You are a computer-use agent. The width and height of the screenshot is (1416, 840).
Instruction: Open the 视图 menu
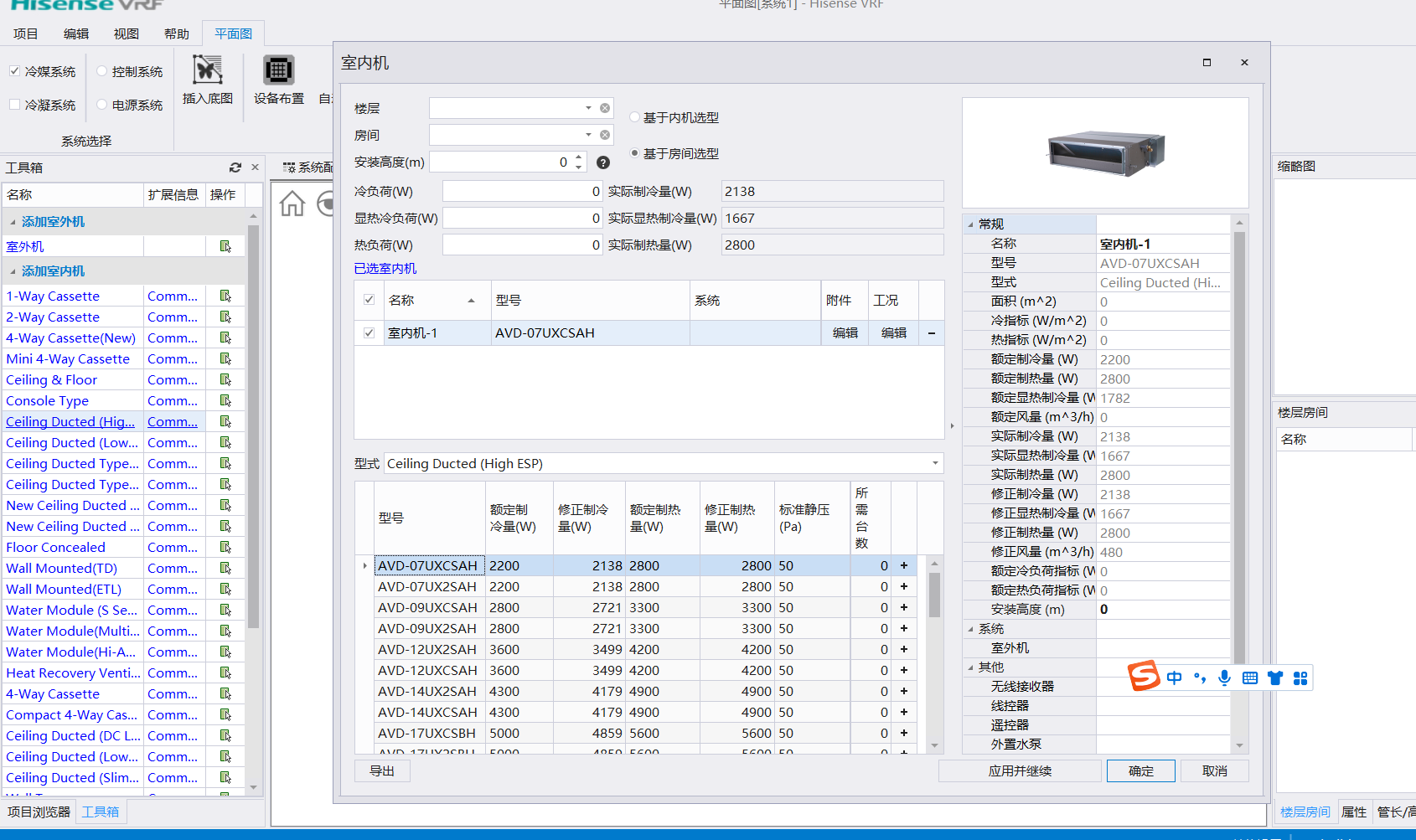[x=126, y=33]
